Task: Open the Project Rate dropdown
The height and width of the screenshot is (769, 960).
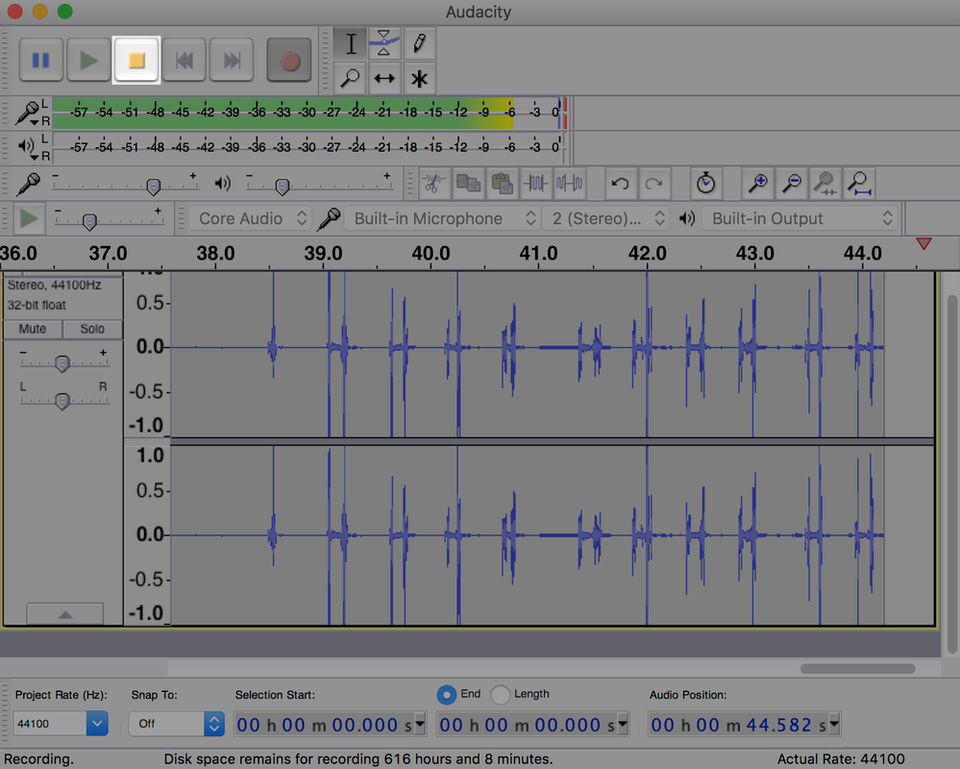Action: (97, 723)
